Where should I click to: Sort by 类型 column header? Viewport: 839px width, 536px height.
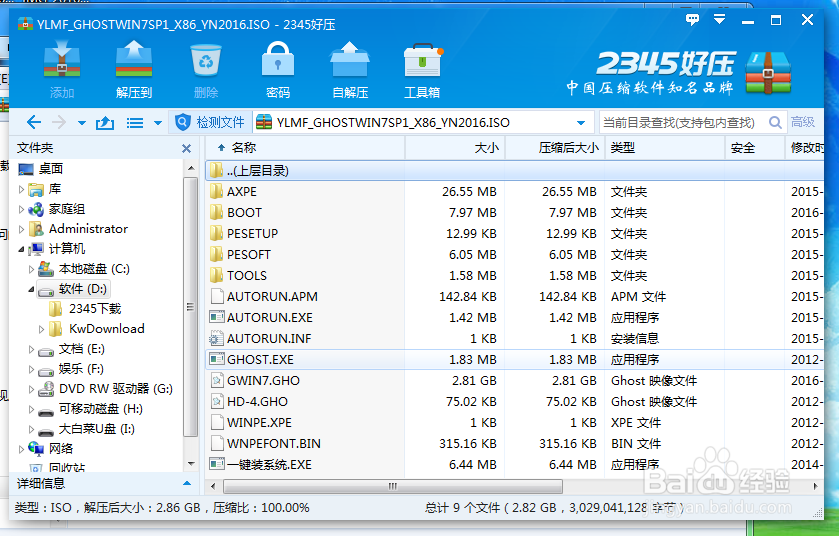click(665, 148)
